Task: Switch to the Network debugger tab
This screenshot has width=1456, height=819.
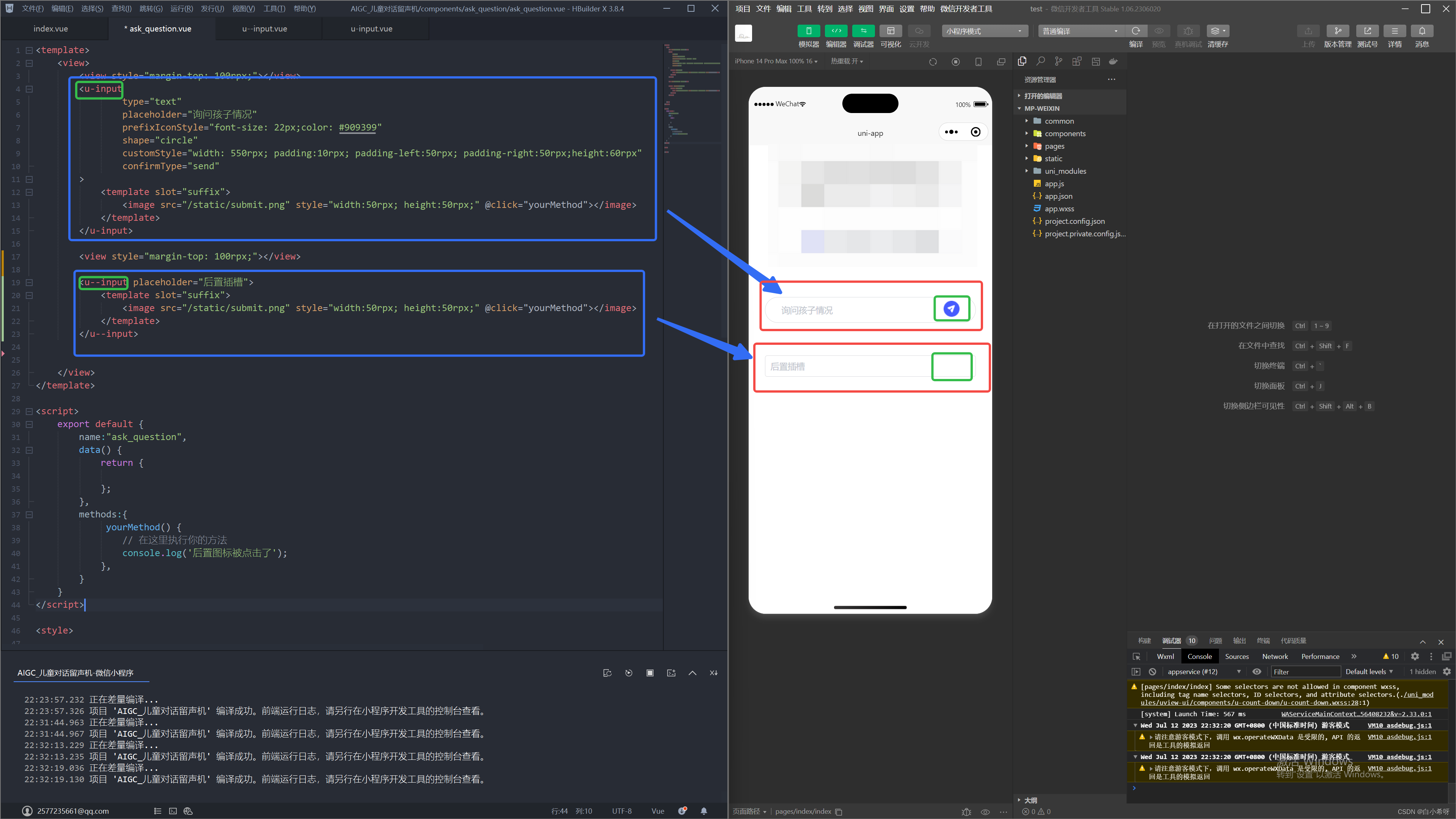Action: pyautogui.click(x=1275, y=656)
